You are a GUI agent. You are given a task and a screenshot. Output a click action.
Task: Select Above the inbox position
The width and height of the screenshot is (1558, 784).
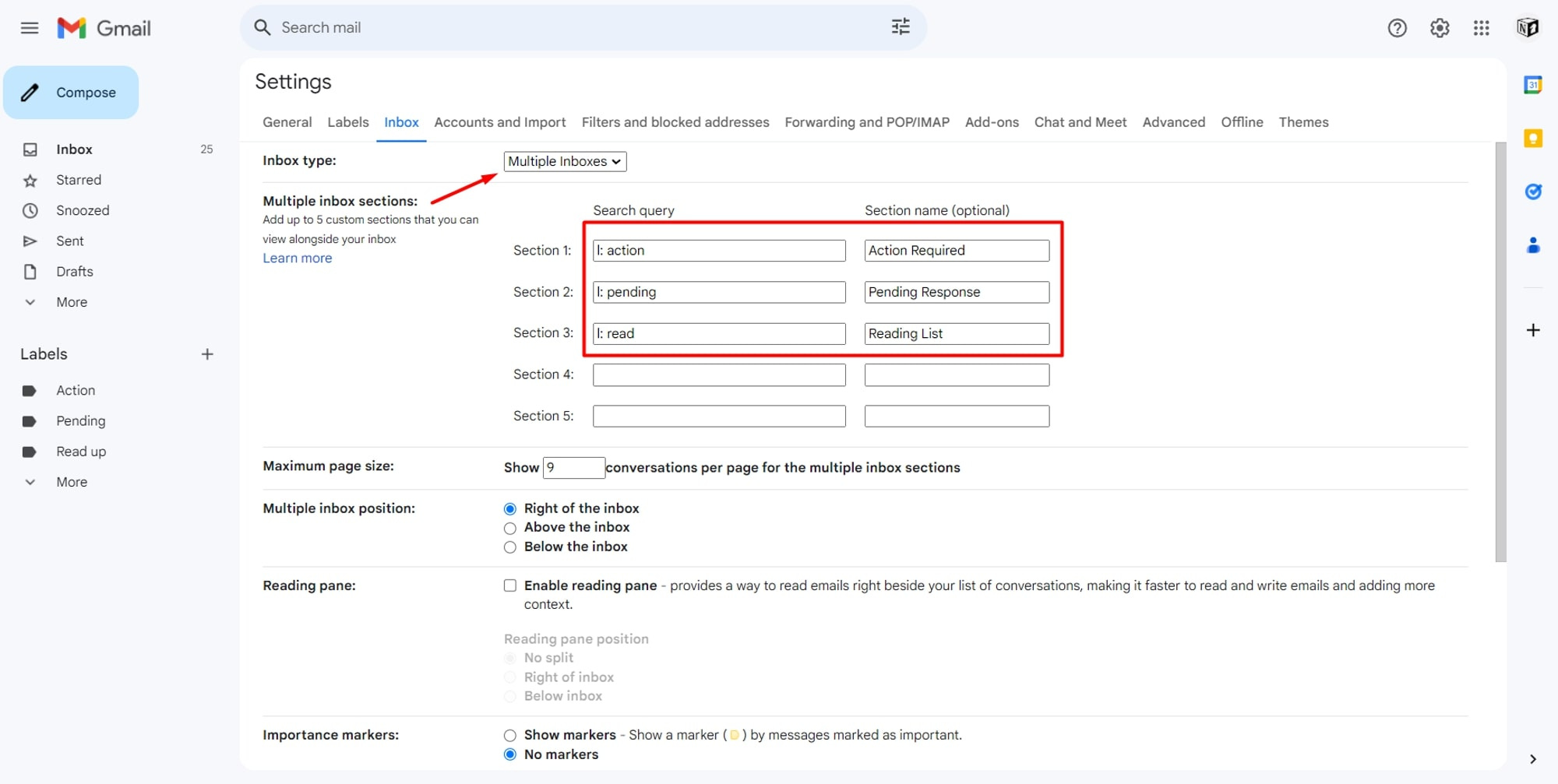pyautogui.click(x=510, y=528)
